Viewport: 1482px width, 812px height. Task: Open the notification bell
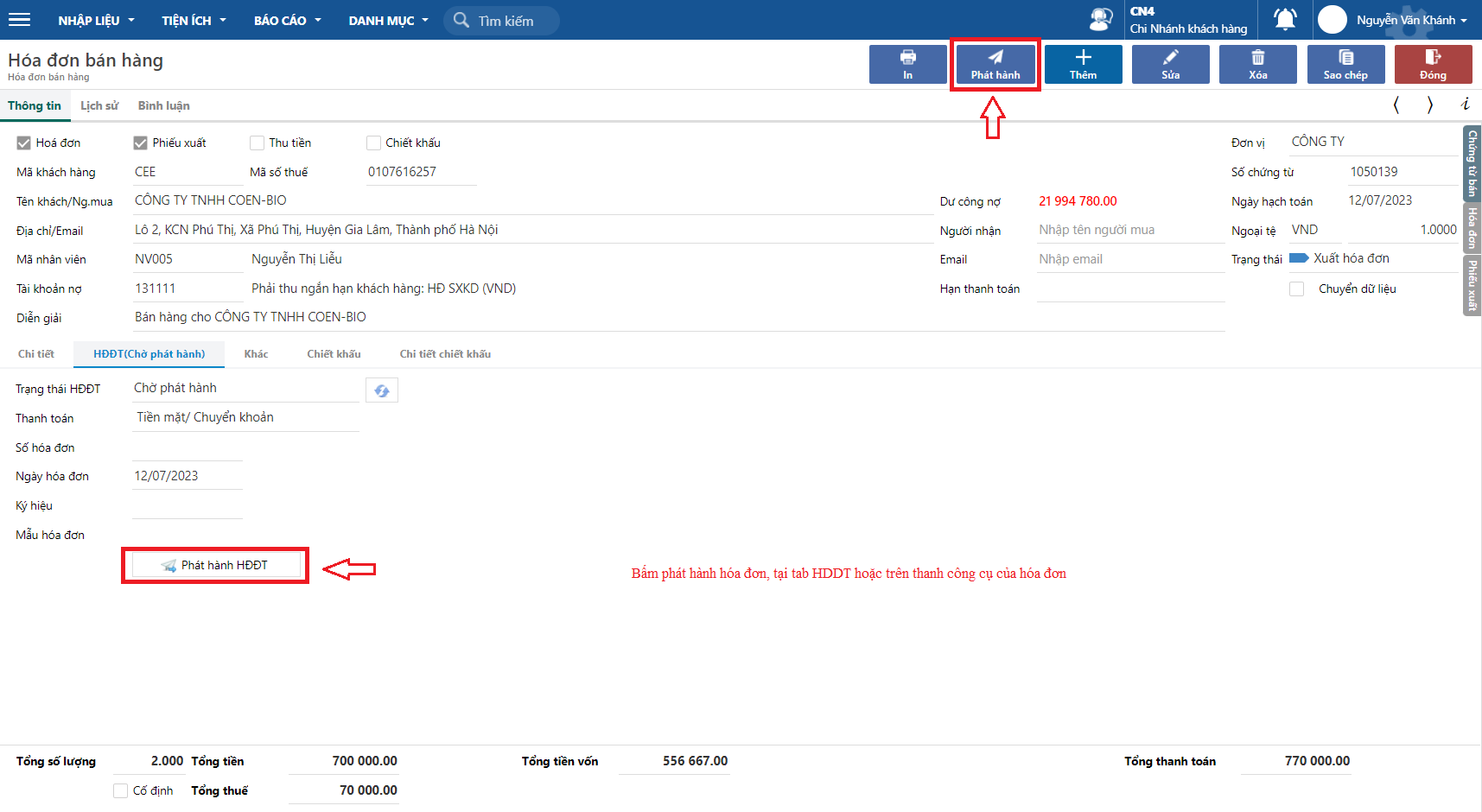1285,19
